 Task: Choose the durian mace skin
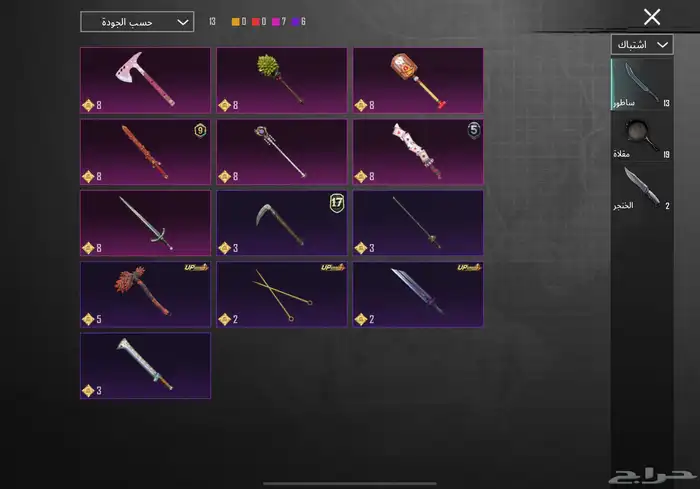tap(282, 80)
